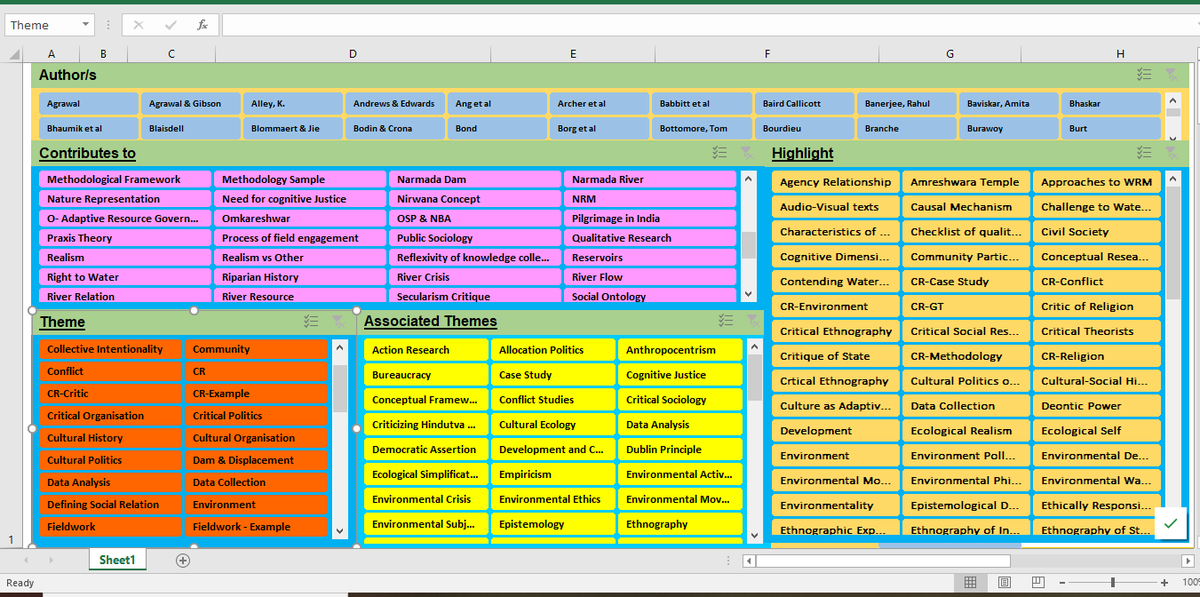Filter authors by Bourdieu
Viewport: 1200px width, 597px height.
[805, 128]
